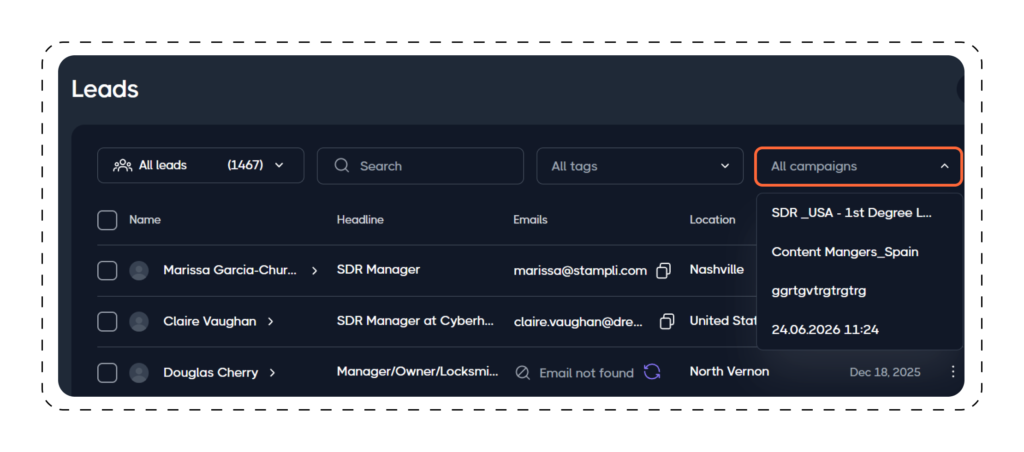Open Claire Vaughan lead details arrow
Viewport: 1024px width, 452px height.
click(x=270, y=321)
